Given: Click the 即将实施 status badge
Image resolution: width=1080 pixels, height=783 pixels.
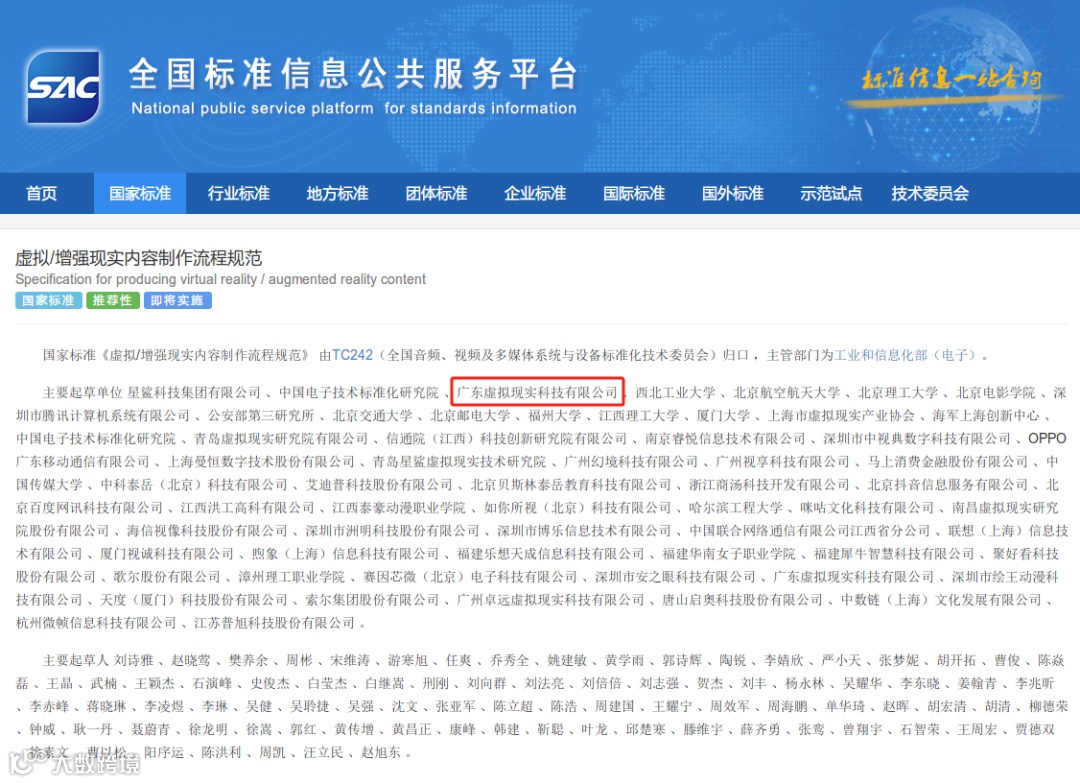Looking at the screenshot, I should click(177, 300).
